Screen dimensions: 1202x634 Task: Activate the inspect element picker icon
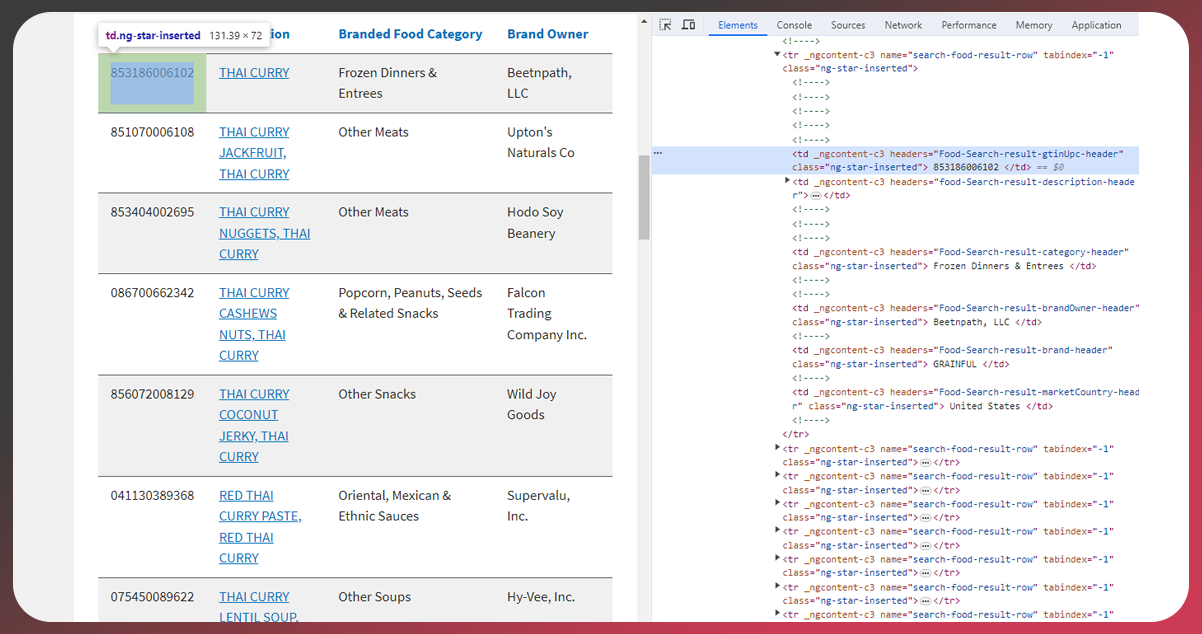tap(665, 25)
